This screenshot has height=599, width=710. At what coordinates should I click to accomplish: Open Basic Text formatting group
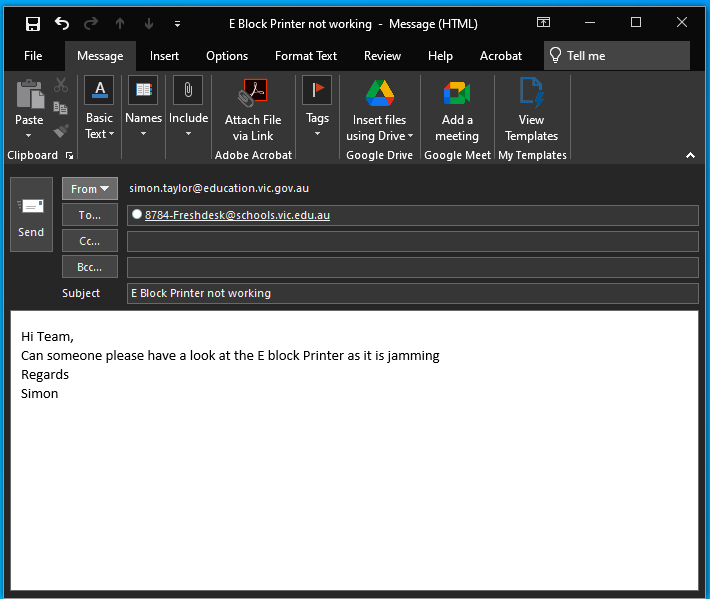pyautogui.click(x=99, y=109)
